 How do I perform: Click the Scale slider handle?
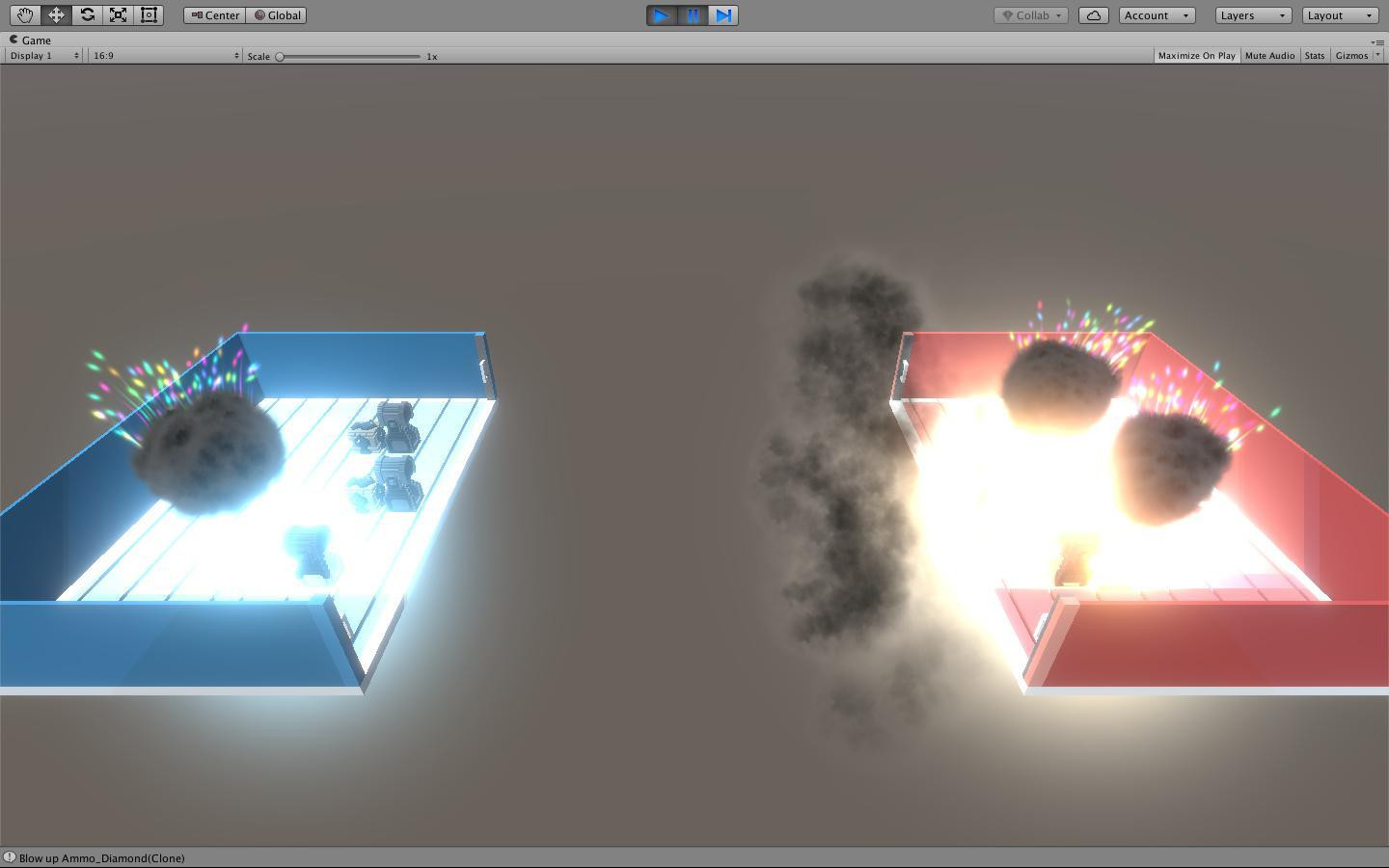[280, 56]
